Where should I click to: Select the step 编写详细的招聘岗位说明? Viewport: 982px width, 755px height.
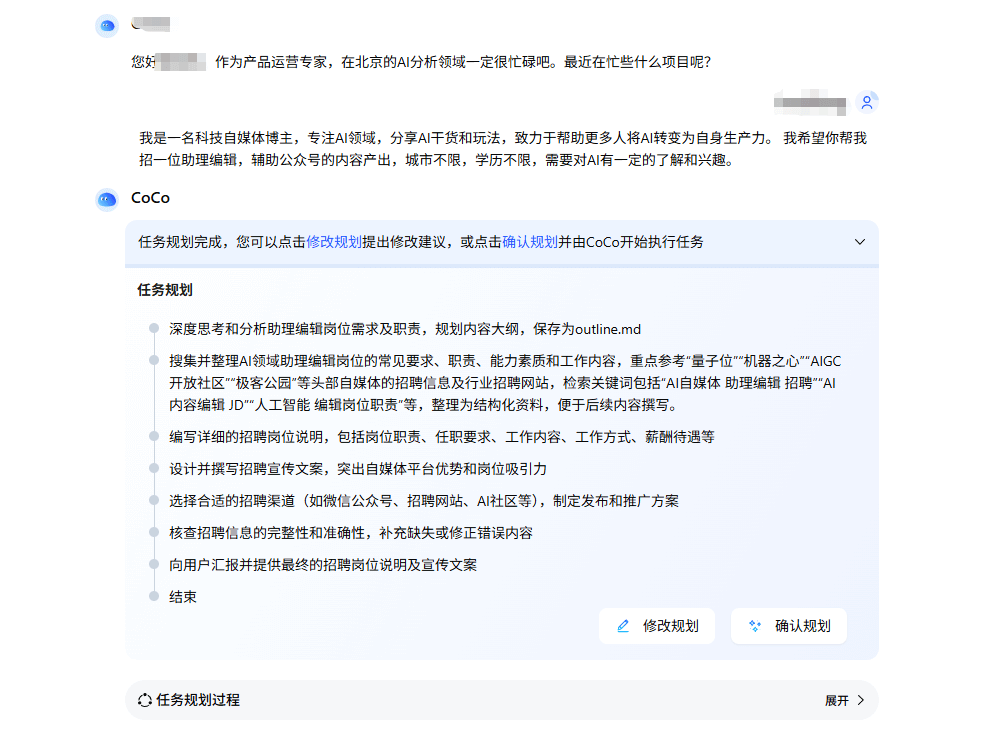[442, 437]
